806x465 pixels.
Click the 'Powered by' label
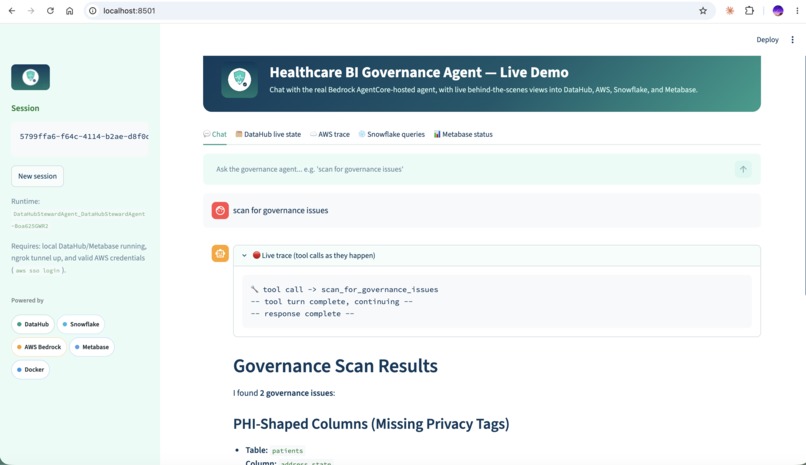pos(27,300)
